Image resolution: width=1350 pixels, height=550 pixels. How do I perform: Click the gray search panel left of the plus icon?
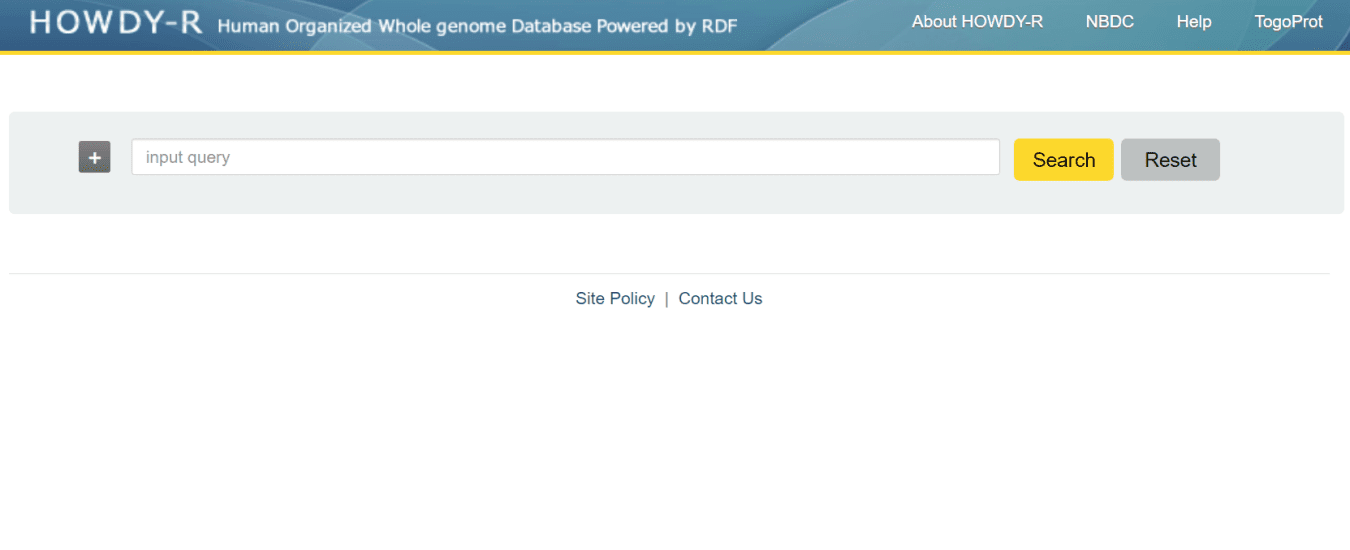click(45, 162)
